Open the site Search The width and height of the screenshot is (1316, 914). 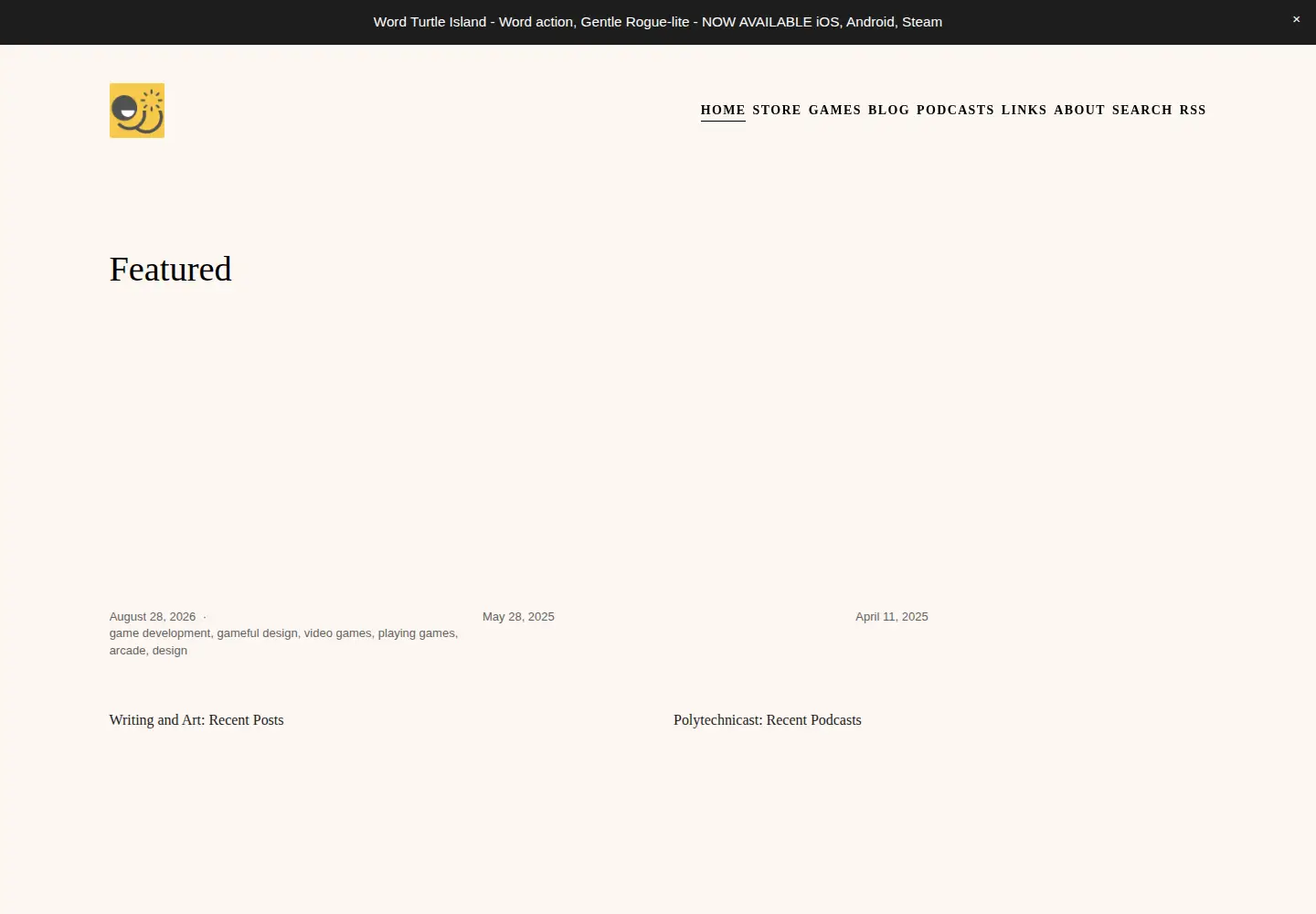1141,110
